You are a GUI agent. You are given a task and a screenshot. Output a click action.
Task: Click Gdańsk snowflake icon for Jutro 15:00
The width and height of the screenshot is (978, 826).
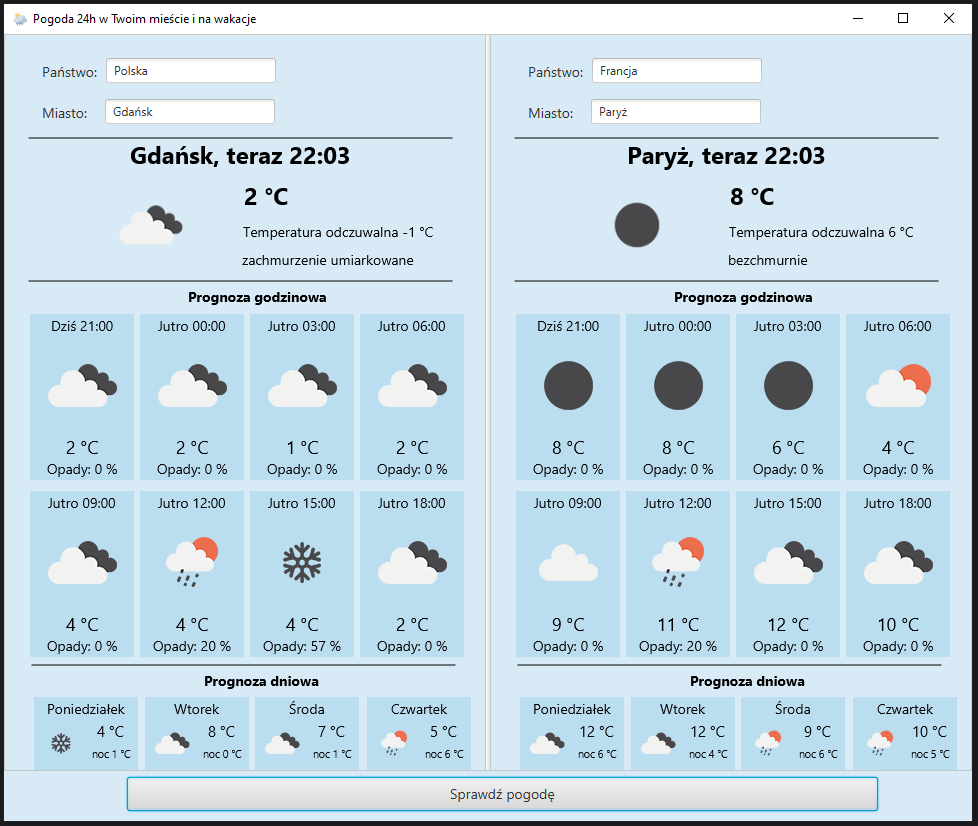(302, 563)
